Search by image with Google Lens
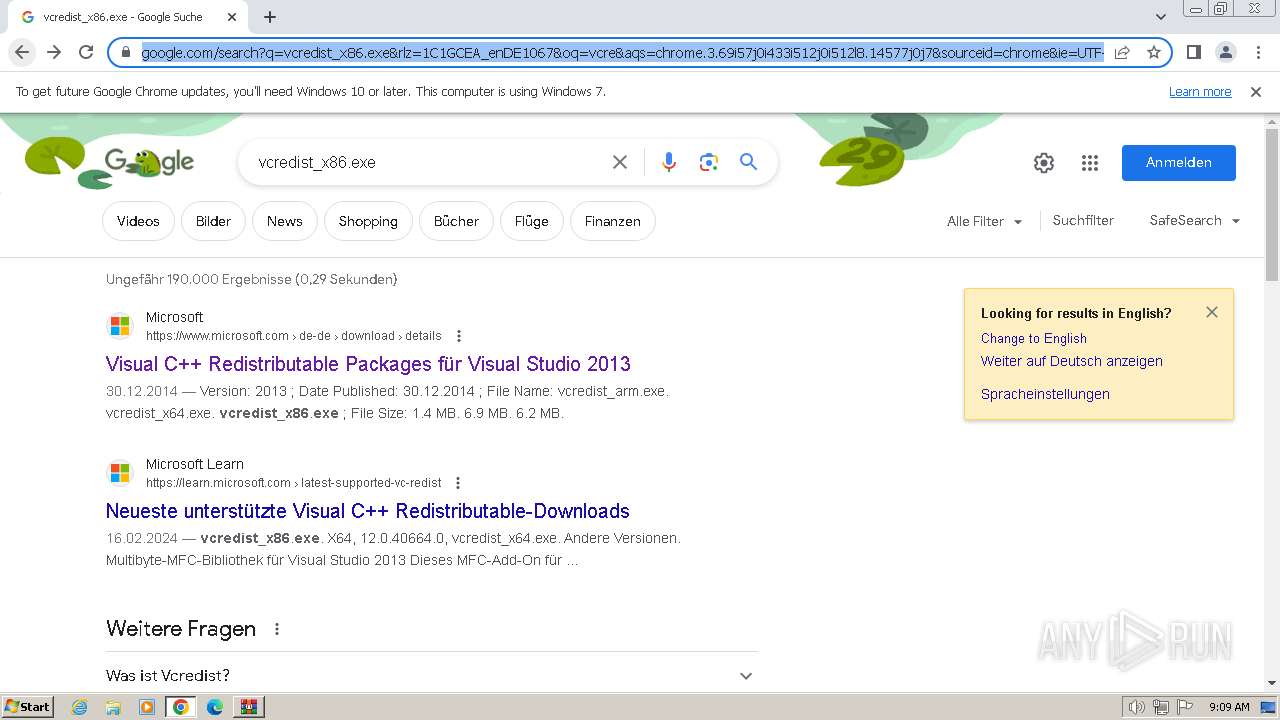This screenshot has height=720, width=1280. click(709, 162)
